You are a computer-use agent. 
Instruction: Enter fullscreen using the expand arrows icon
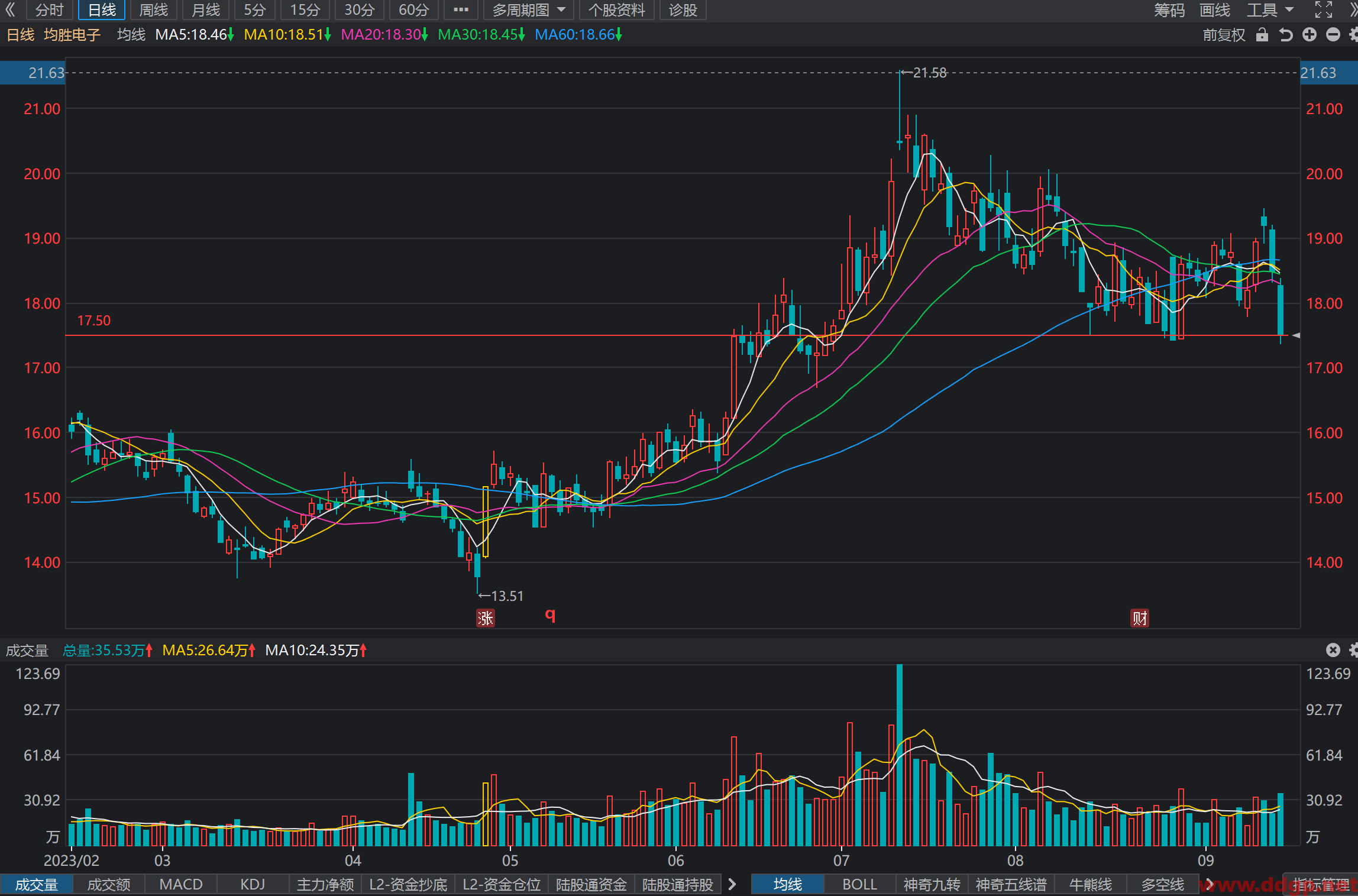click(1324, 10)
